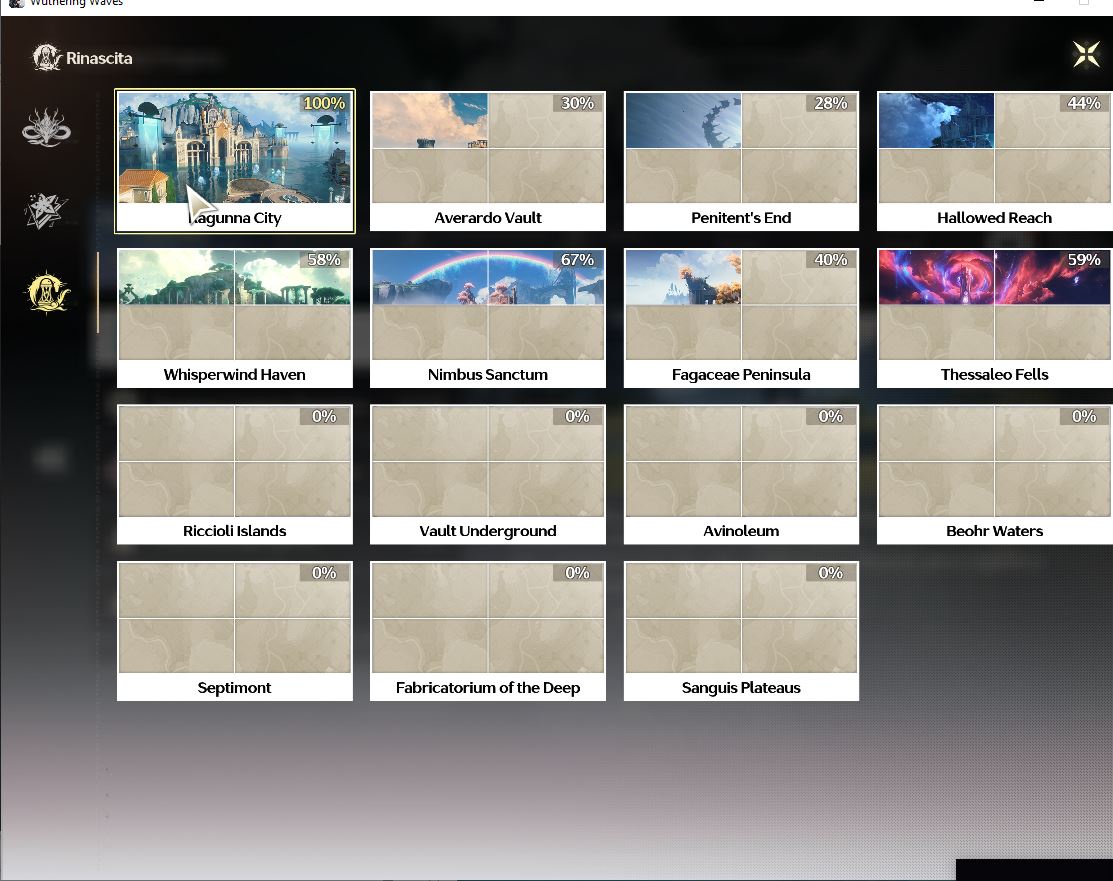Image resolution: width=1113 pixels, height=881 pixels.
Task: Open the Thessaleo Fells card
Action: coord(994,318)
